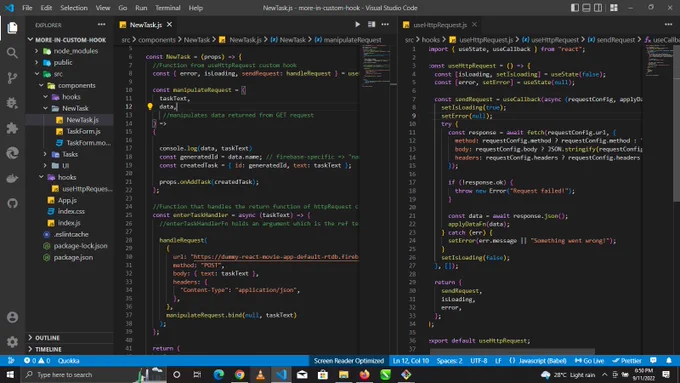Click the NewTask.js editor minimap
Image resolution: width=680 pixels, height=383 pixels.
point(376,65)
